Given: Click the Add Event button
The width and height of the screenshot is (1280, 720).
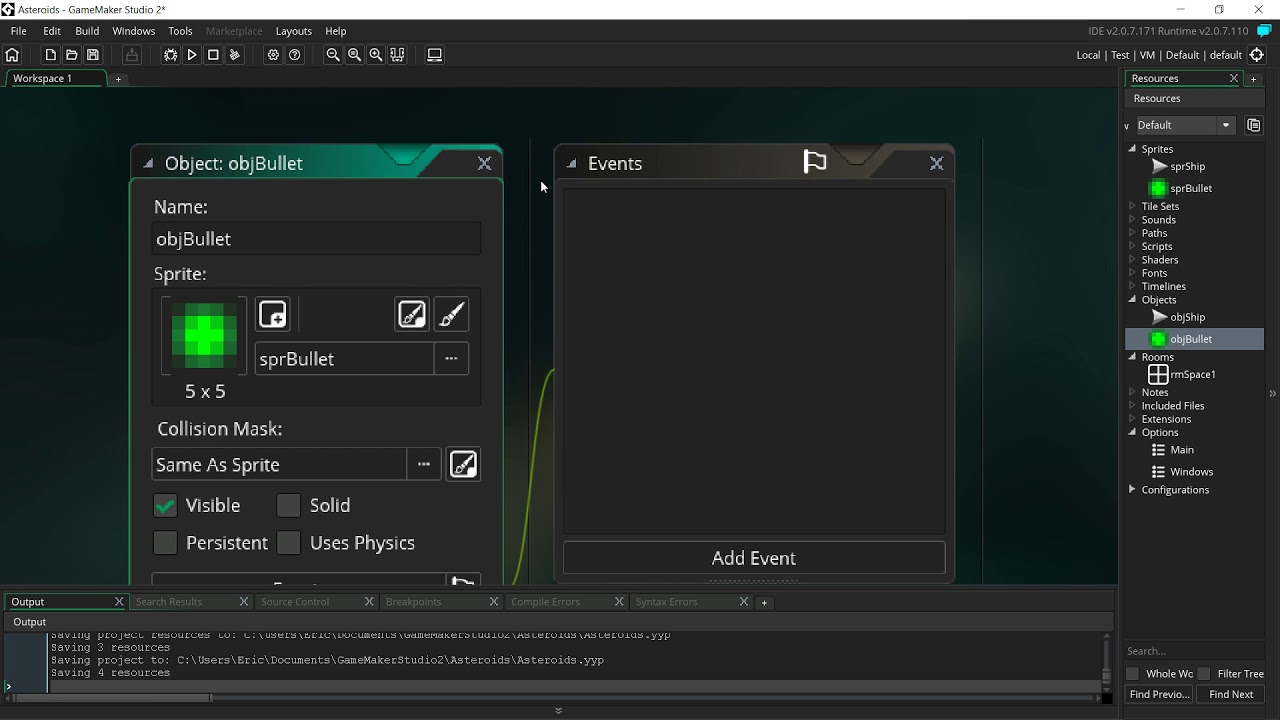Looking at the screenshot, I should point(754,558).
